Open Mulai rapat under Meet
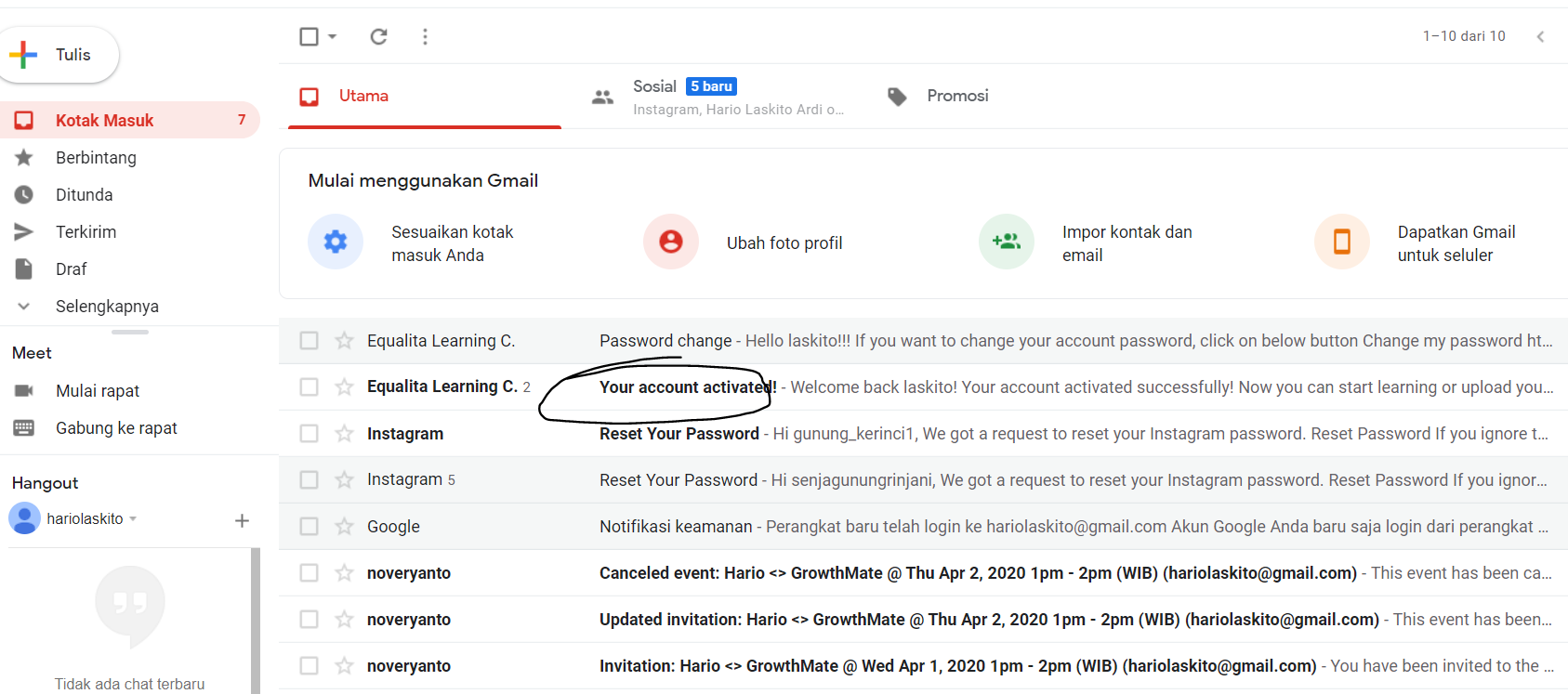This screenshot has height=694, width=1568. coord(98,391)
